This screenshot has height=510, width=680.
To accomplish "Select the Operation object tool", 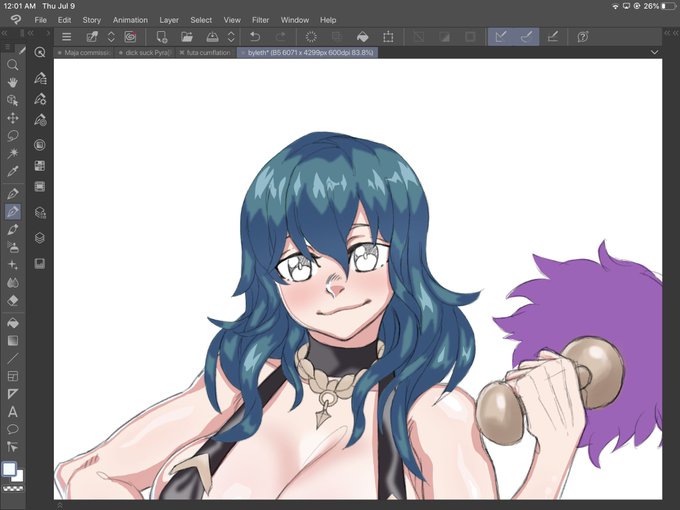I will [x=13, y=100].
